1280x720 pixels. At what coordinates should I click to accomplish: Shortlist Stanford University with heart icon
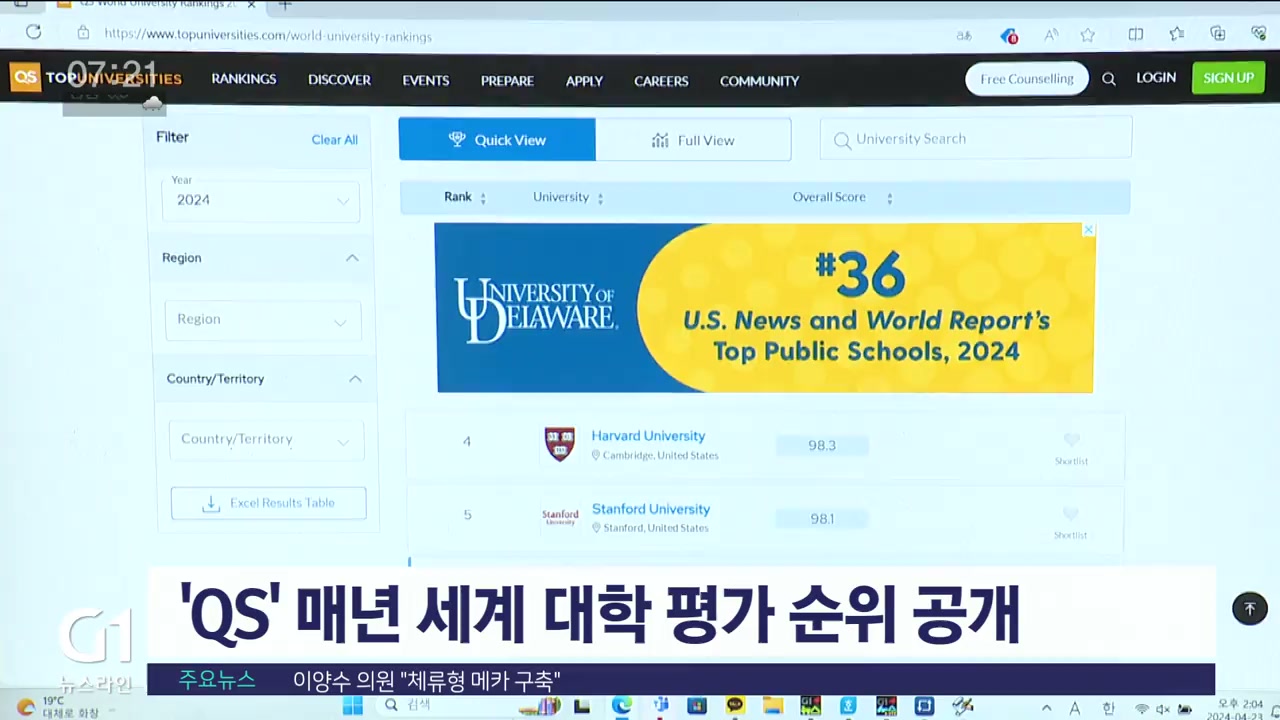pos(1071,514)
